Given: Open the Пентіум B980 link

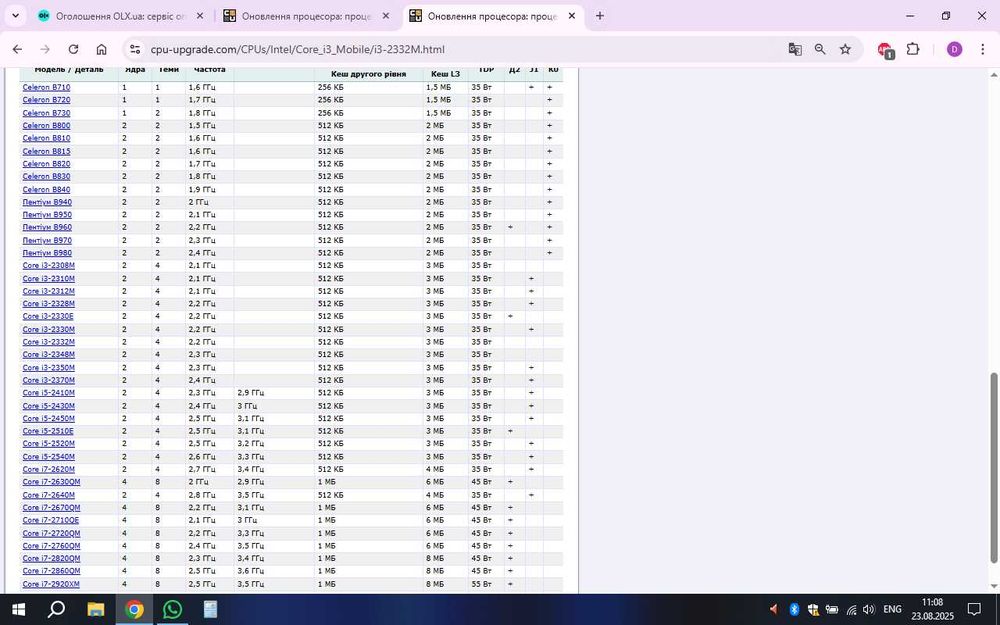Looking at the screenshot, I should (47, 253).
